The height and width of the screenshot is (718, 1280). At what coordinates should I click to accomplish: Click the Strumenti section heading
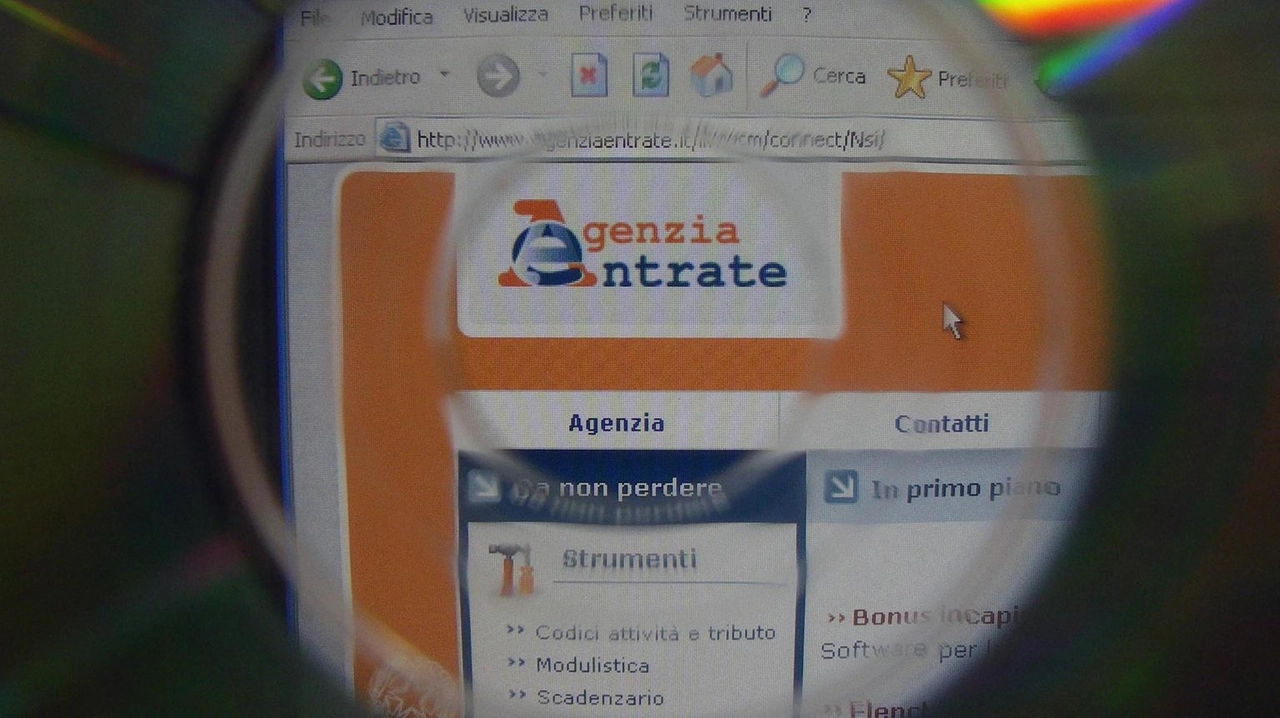(x=629, y=559)
